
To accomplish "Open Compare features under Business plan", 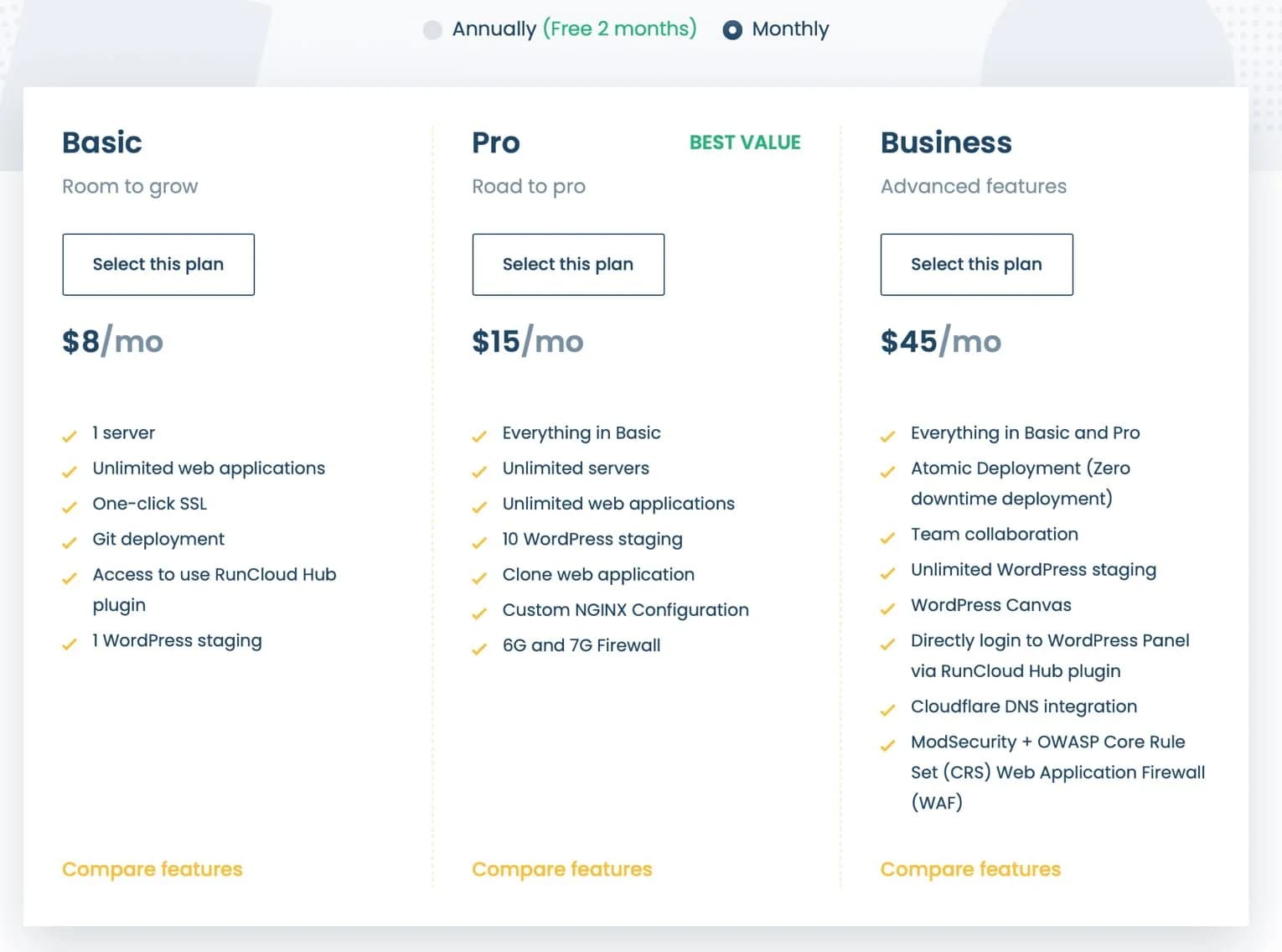I will 969,869.
